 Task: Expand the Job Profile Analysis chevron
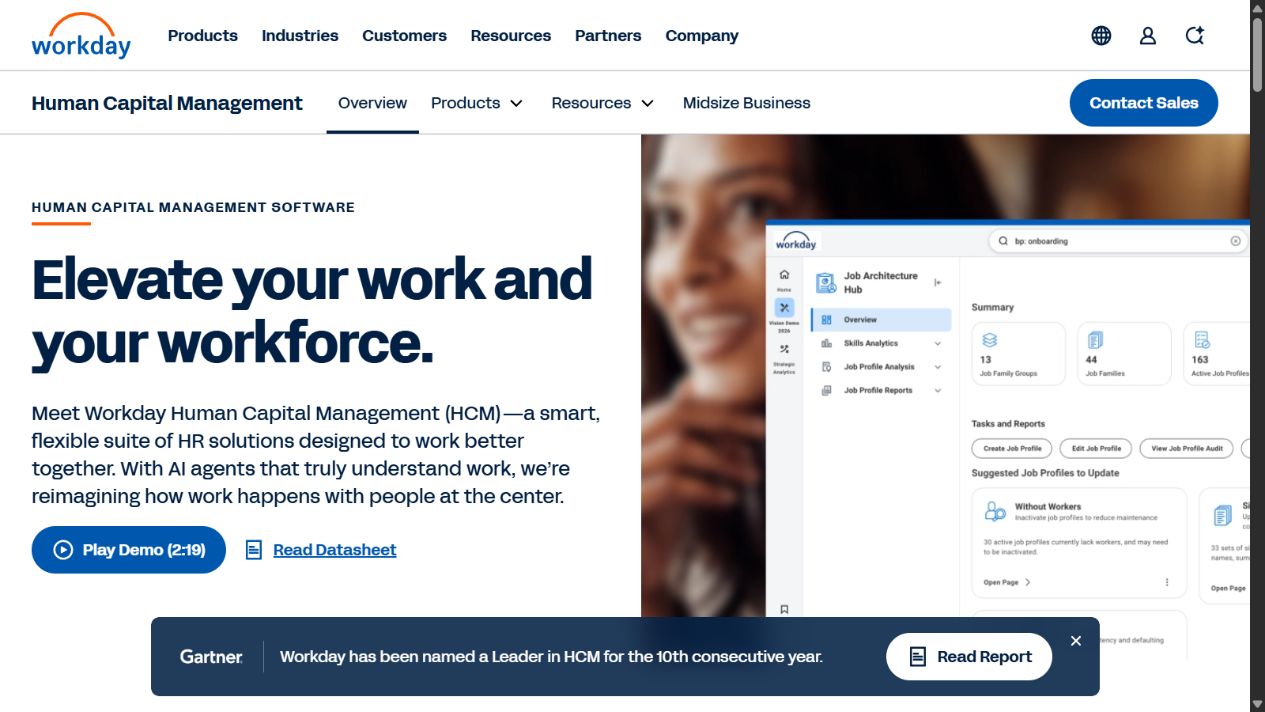(x=938, y=367)
